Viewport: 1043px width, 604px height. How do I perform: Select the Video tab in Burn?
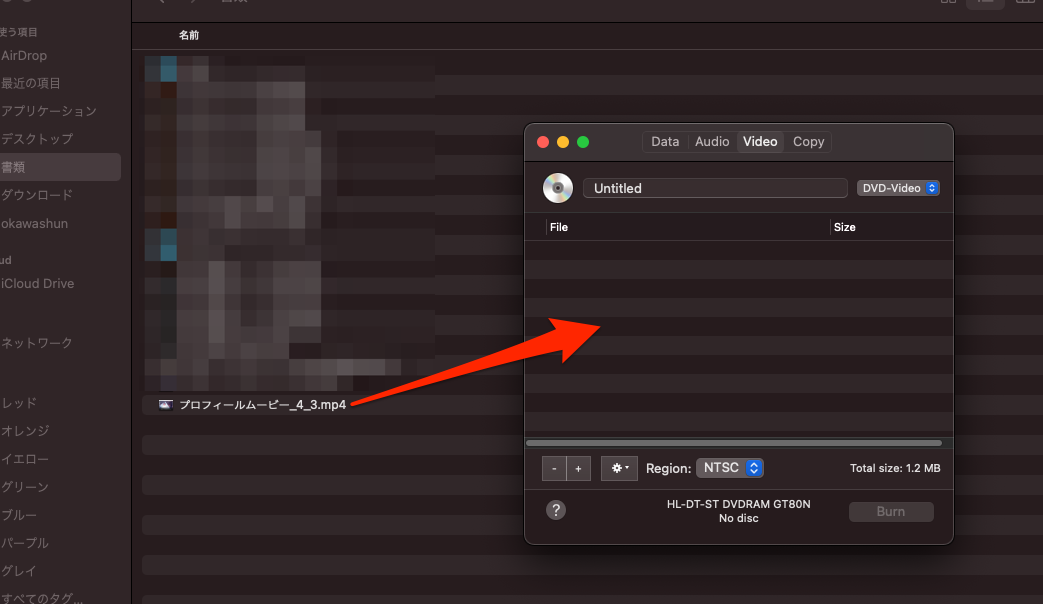tap(760, 142)
